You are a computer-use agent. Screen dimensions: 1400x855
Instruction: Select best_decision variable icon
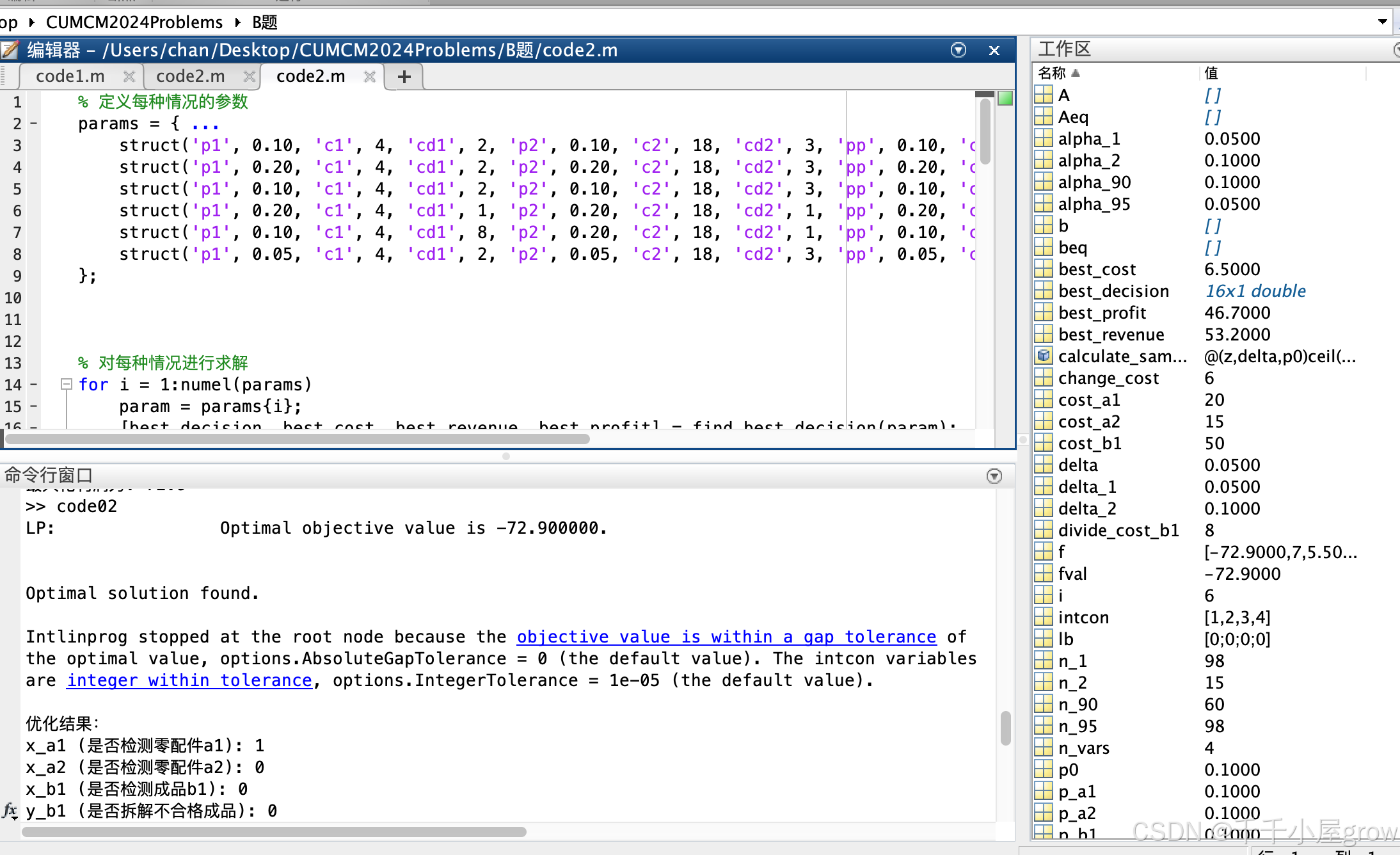(x=1044, y=291)
